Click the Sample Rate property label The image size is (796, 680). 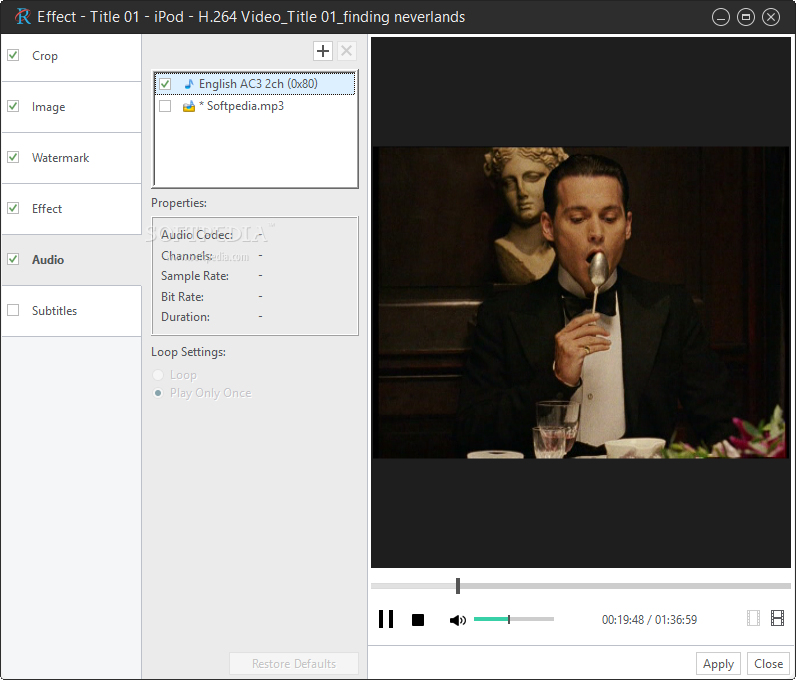click(x=195, y=276)
